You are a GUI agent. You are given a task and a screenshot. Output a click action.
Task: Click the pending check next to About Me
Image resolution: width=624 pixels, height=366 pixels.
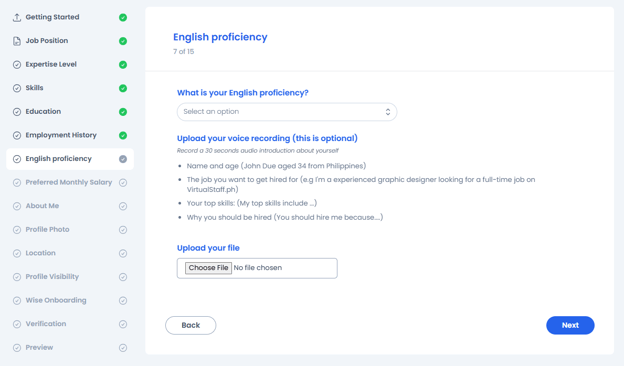[x=123, y=206]
